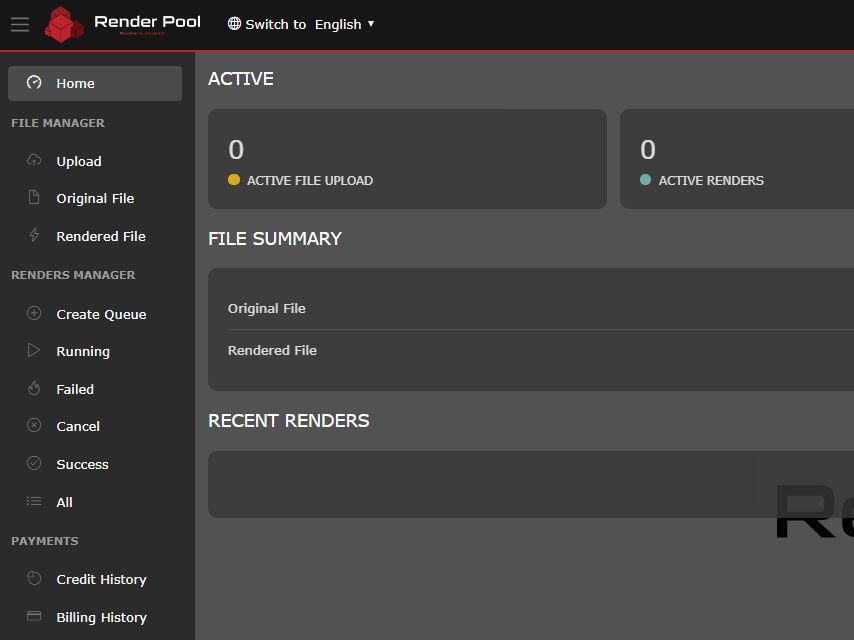Click the Running play icon
The width and height of the screenshot is (854, 640).
tap(33, 351)
